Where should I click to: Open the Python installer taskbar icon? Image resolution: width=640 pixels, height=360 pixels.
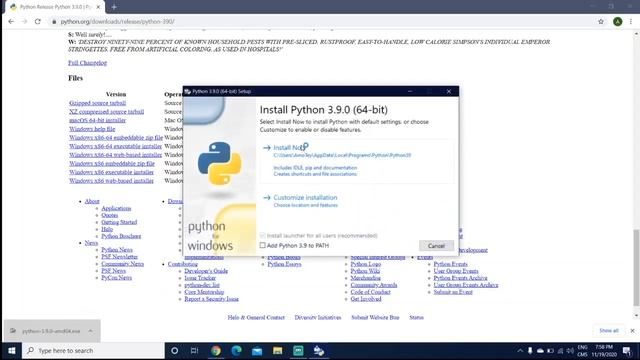point(319,351)
